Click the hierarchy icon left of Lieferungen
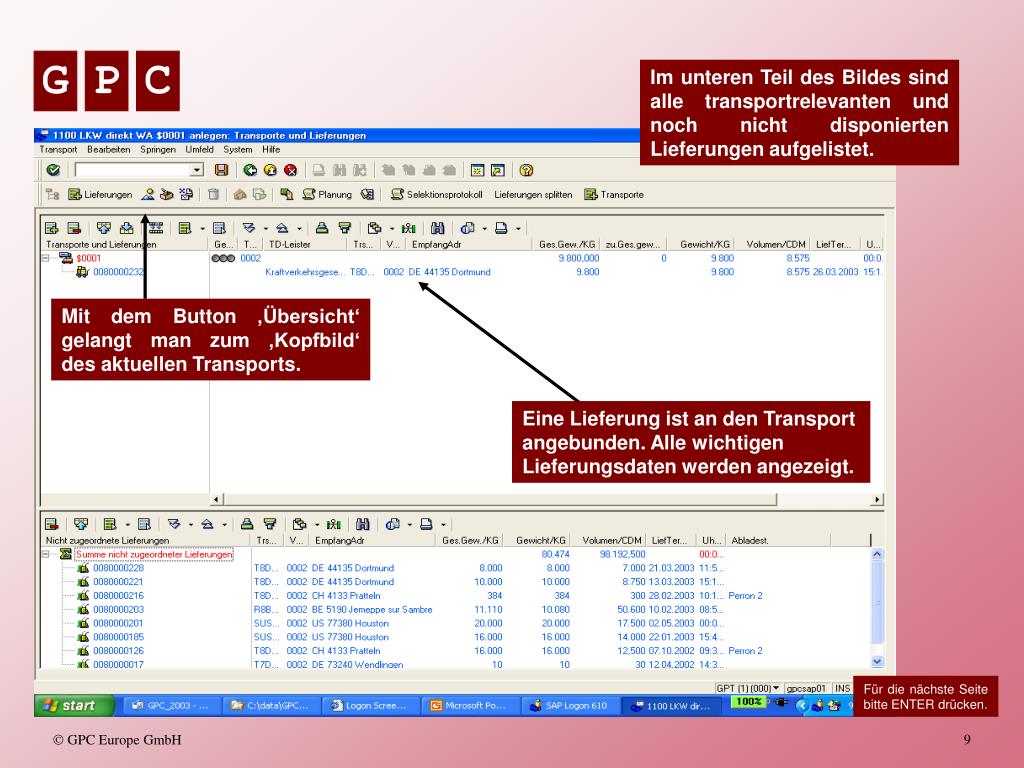This screenshot has width=1024, height=768. (53, 195)
